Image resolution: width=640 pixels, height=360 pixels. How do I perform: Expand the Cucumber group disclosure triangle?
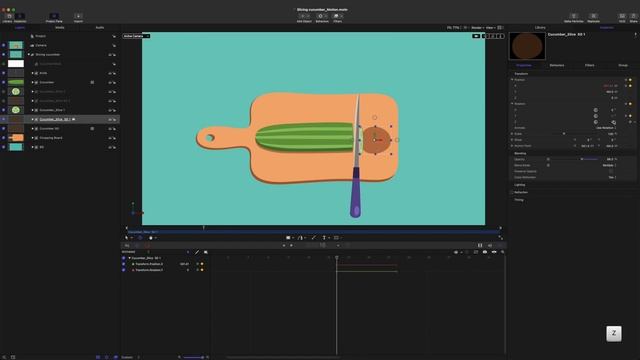tap(33, 82)
